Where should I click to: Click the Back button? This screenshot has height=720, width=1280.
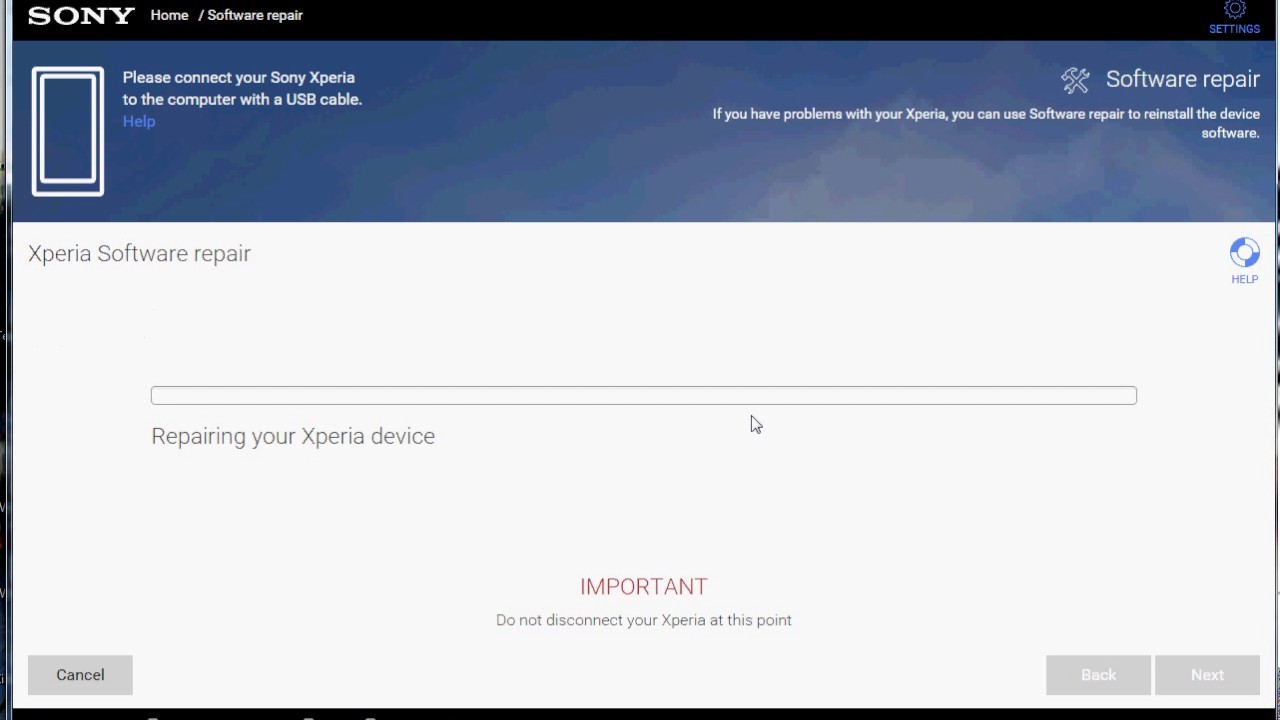pyautogui.click(x=1098, y=675)
